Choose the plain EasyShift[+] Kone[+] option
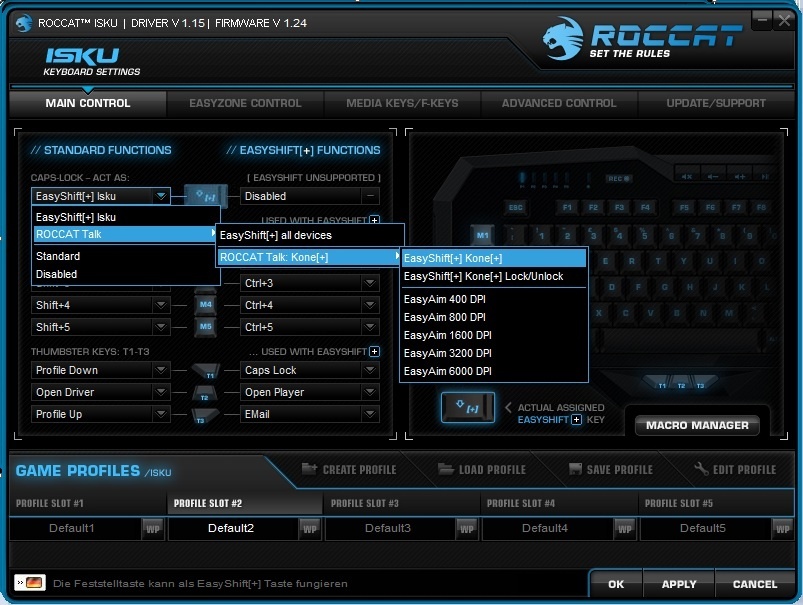This screenshot has width=803, height=605. coord(494,258)
